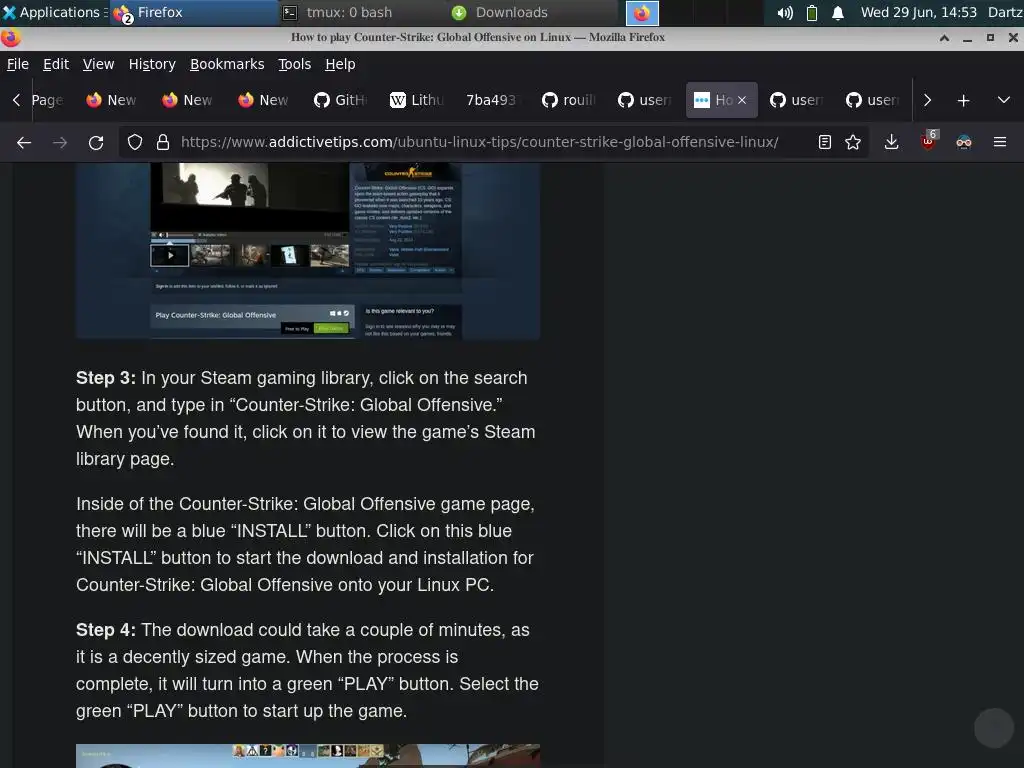Switch to the Lithu Wikipedia tab
The width and height of the screenshot is (1024, 768).
(x=417, y=101)
